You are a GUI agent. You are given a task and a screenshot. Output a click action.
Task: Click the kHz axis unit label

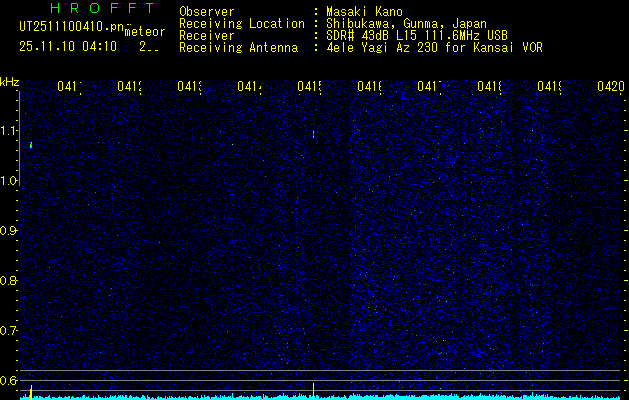pyautogui.click(x=9, y=82)
